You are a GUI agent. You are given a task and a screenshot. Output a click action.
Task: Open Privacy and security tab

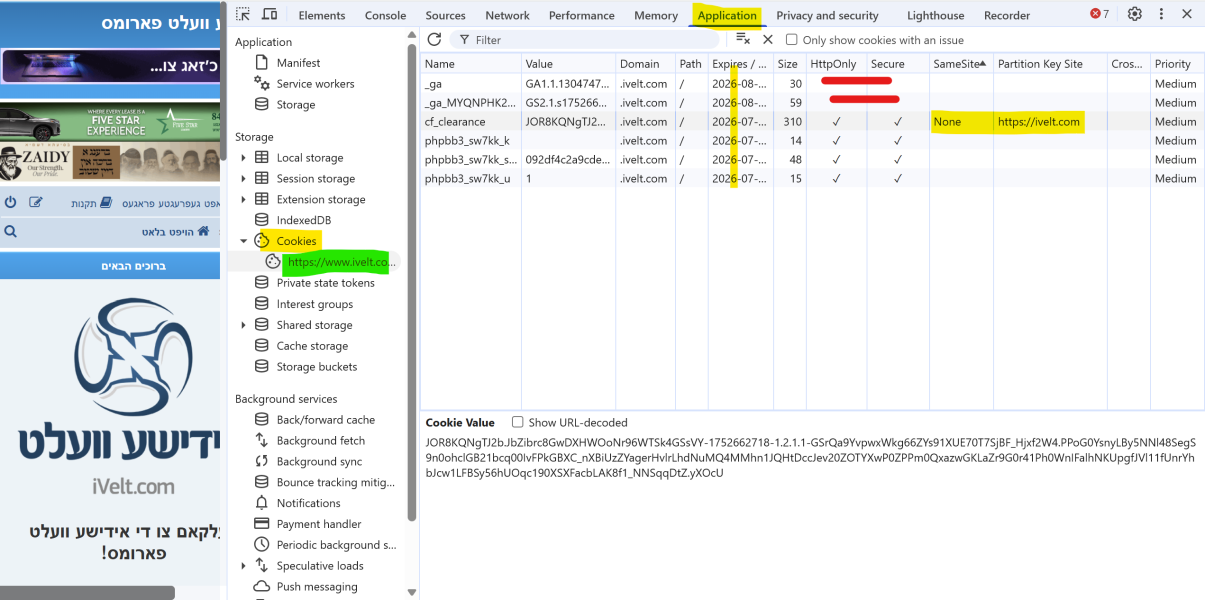827,15
